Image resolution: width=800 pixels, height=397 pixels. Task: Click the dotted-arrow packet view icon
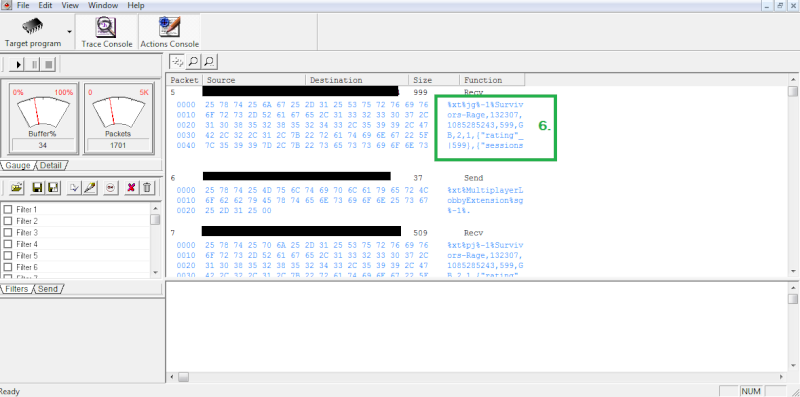(177, 62)
